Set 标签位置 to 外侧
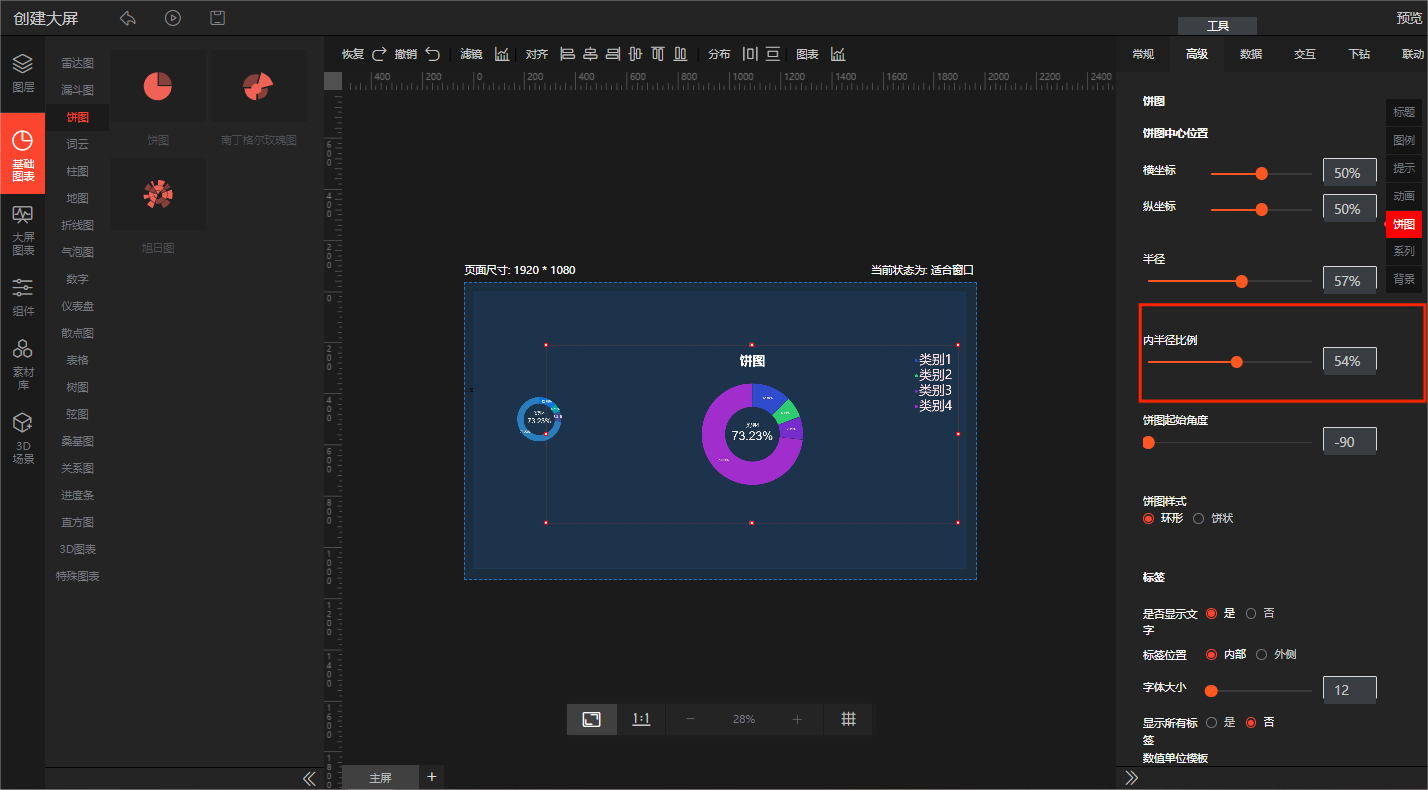Image resolution: width=1428 pixels, height=790 pixels. click(1261, 655)
